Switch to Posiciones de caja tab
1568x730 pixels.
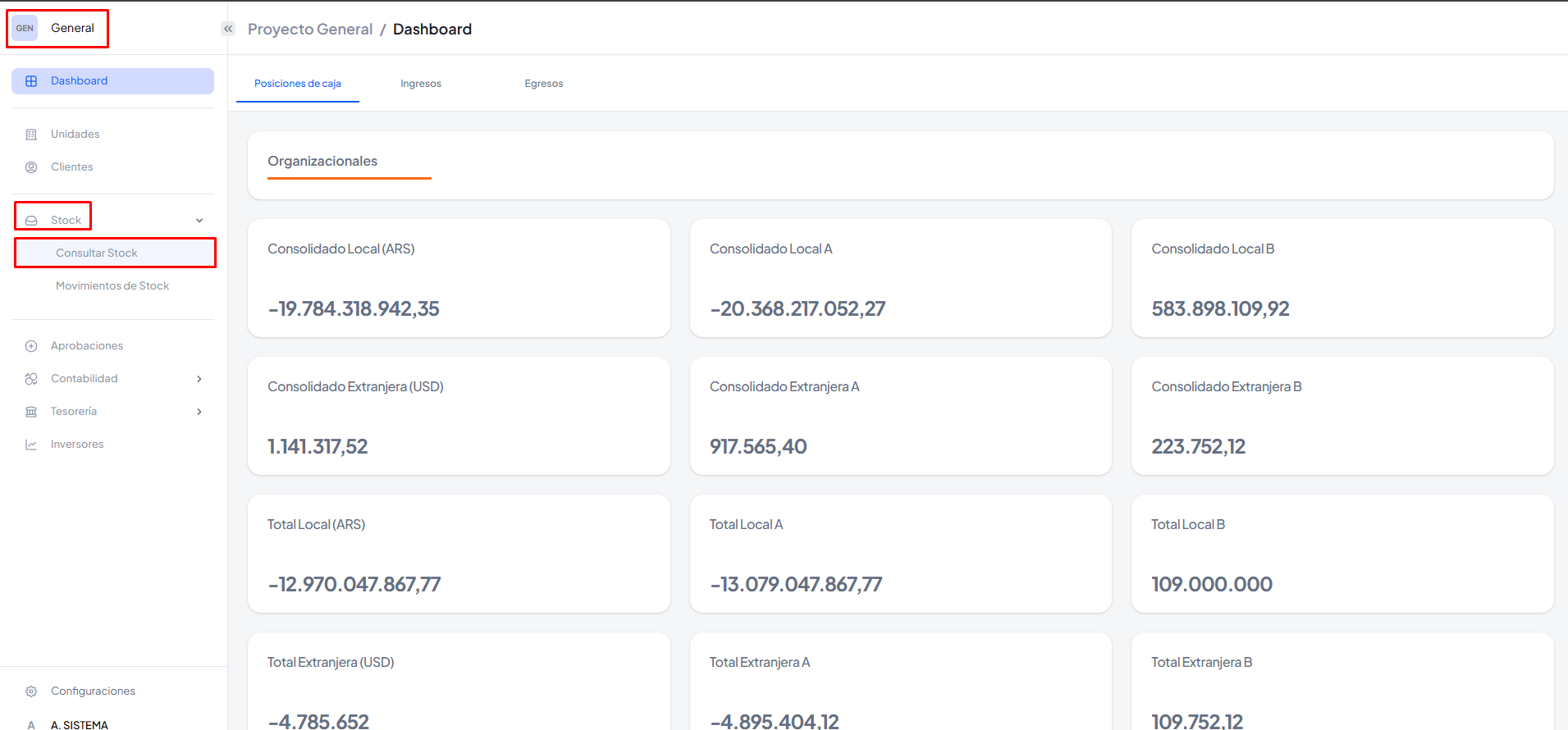298,84
